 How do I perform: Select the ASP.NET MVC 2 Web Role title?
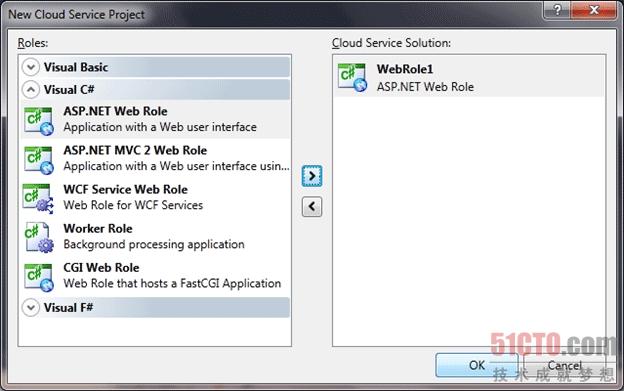[135, 150]
